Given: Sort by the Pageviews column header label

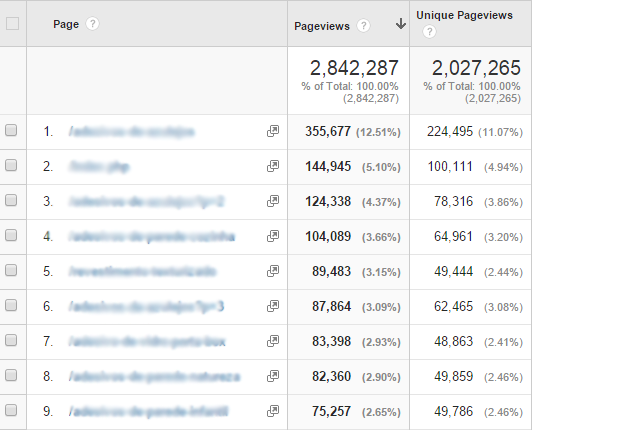Looking at the screenshot, I should pyautogui.click(x=322, y=26).
